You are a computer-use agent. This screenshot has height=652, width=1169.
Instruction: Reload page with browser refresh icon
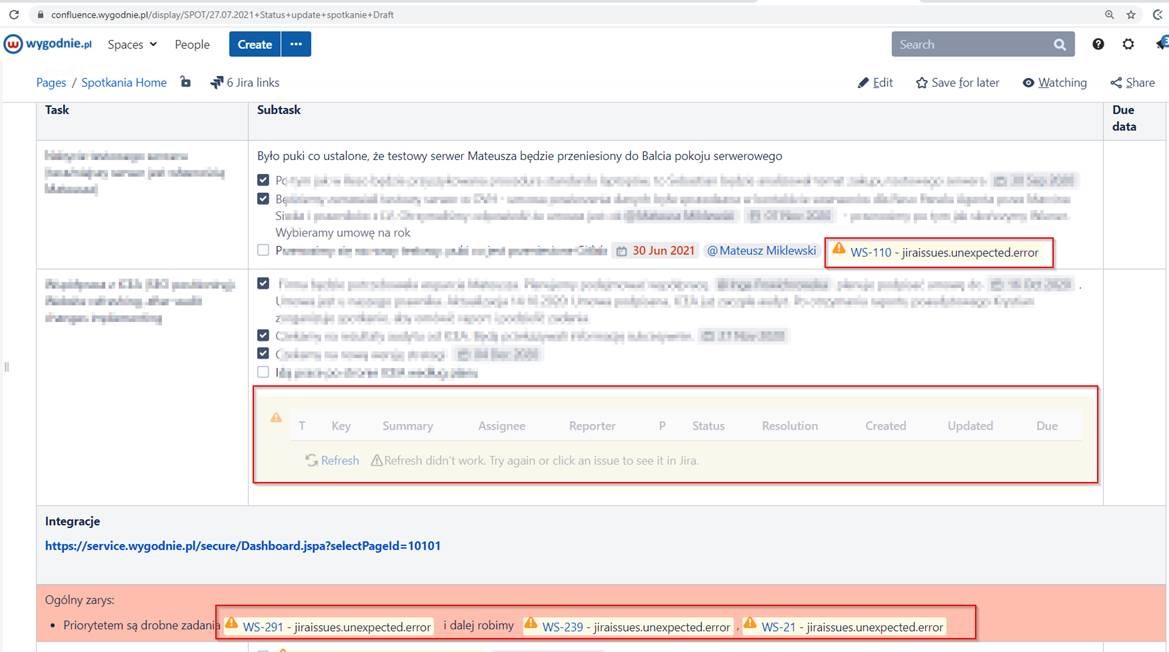pos(13,14)
